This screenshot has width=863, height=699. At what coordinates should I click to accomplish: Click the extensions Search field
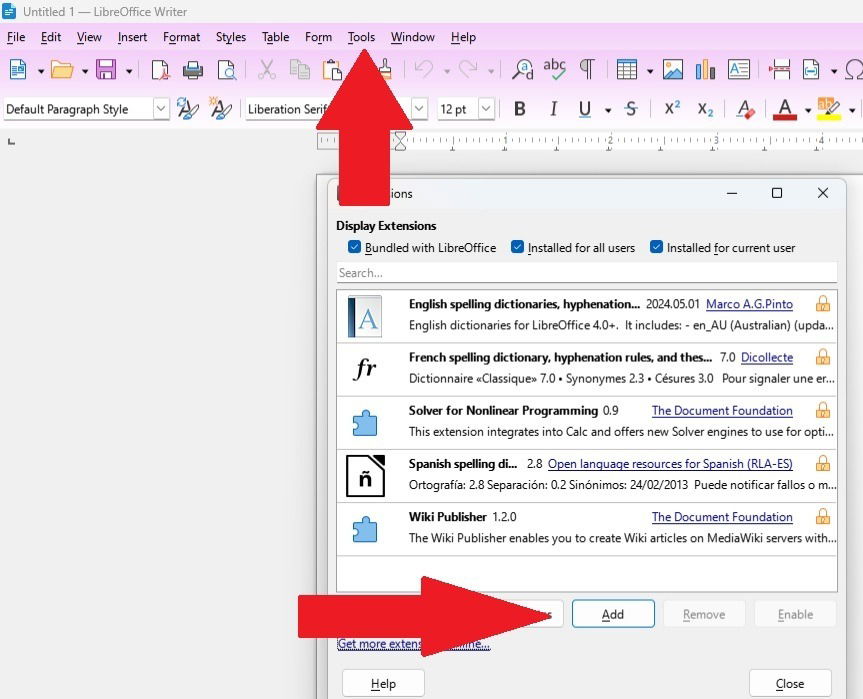[586, 272]
